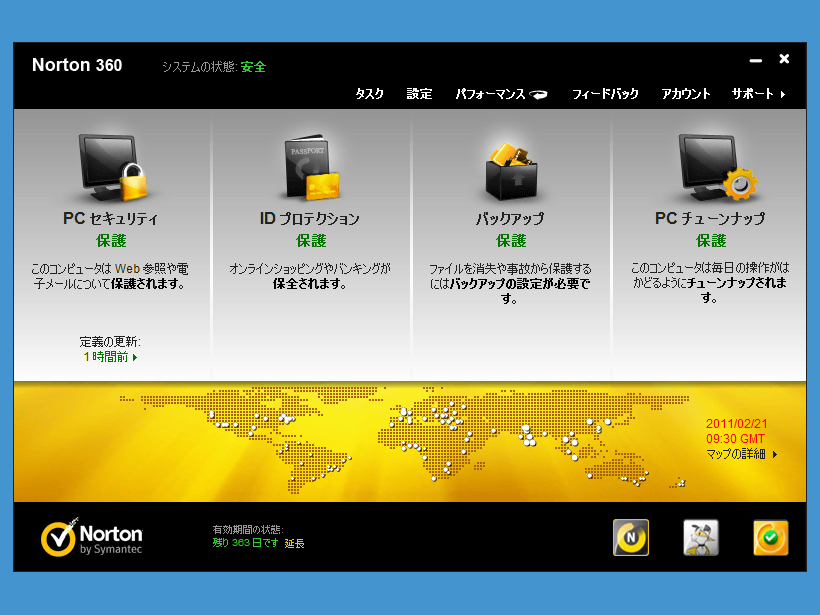Expand the サポート submenu arrow
The width and height of the screenshot is (820, 615).
[x=783, y=95]
